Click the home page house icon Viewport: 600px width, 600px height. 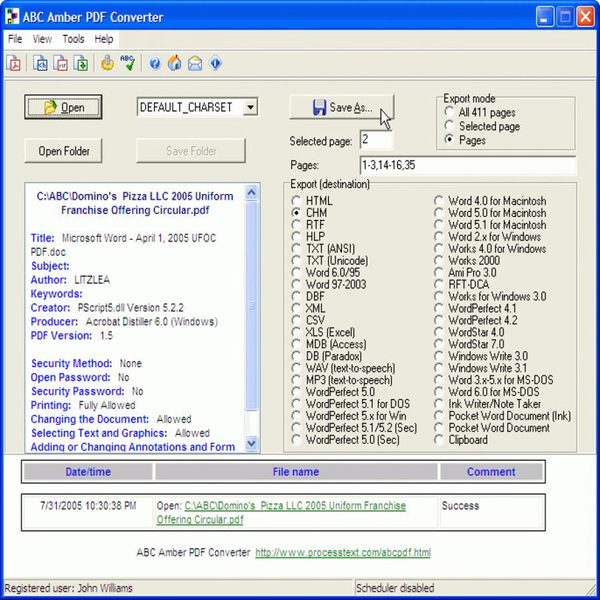click(x=175, y=63)
